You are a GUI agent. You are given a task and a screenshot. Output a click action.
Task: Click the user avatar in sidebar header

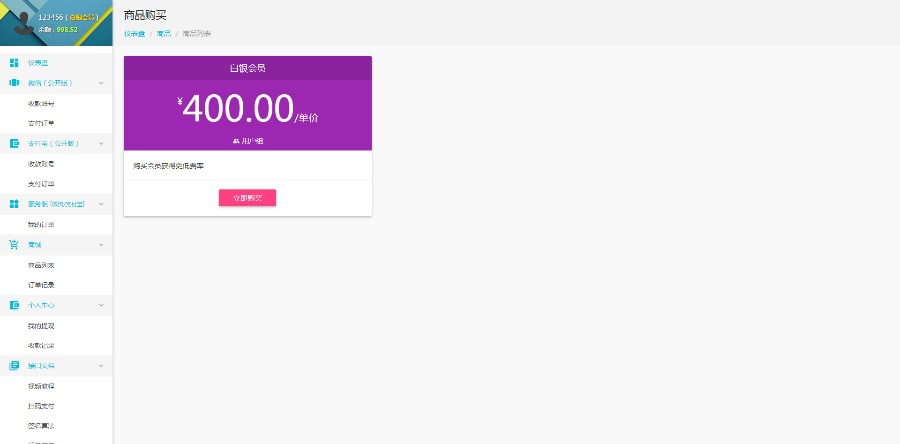coord(18,23)
